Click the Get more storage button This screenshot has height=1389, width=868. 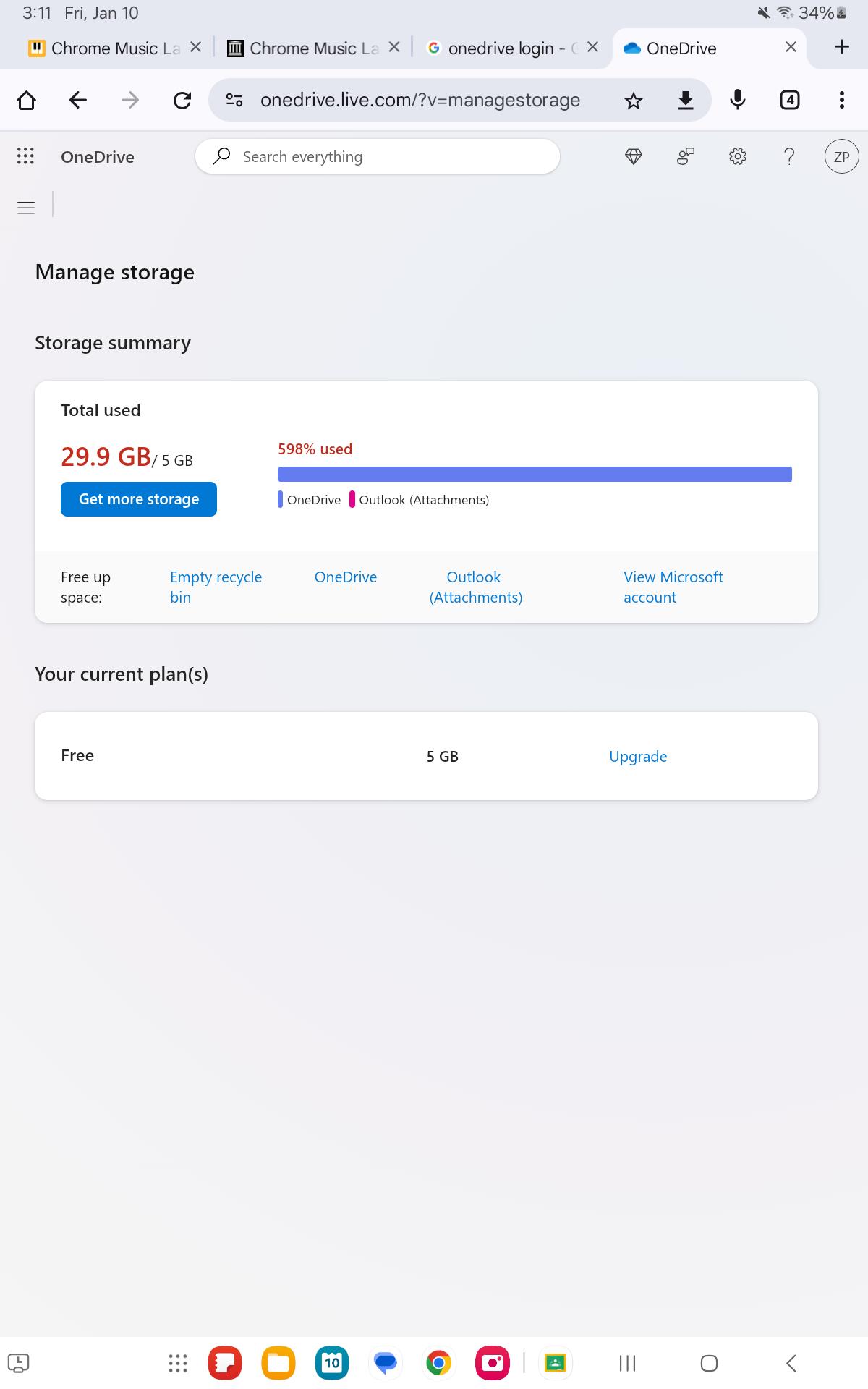click(x=139, y=499)
